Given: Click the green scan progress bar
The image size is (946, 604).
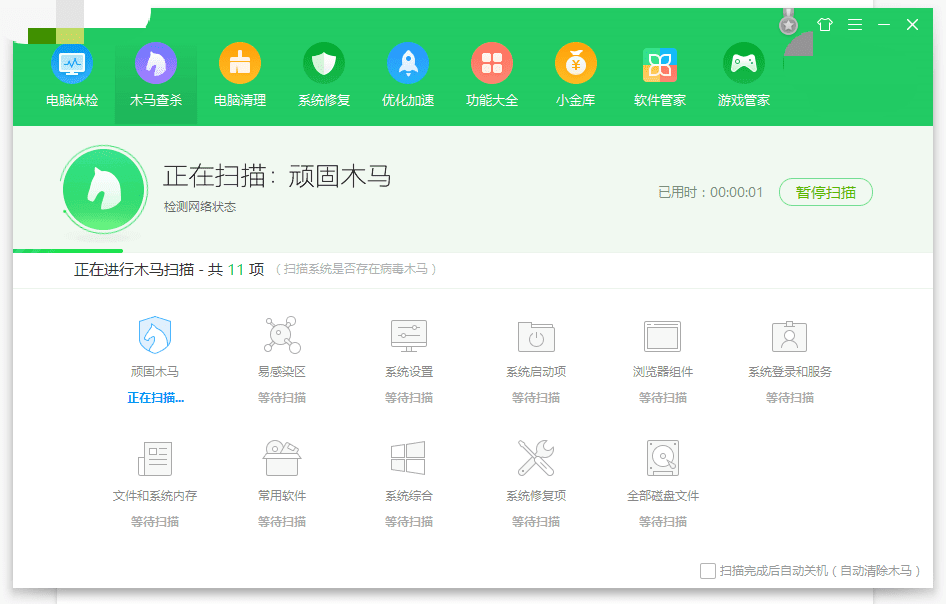Looking at the screenshot, I should click(x=68, y=250).
